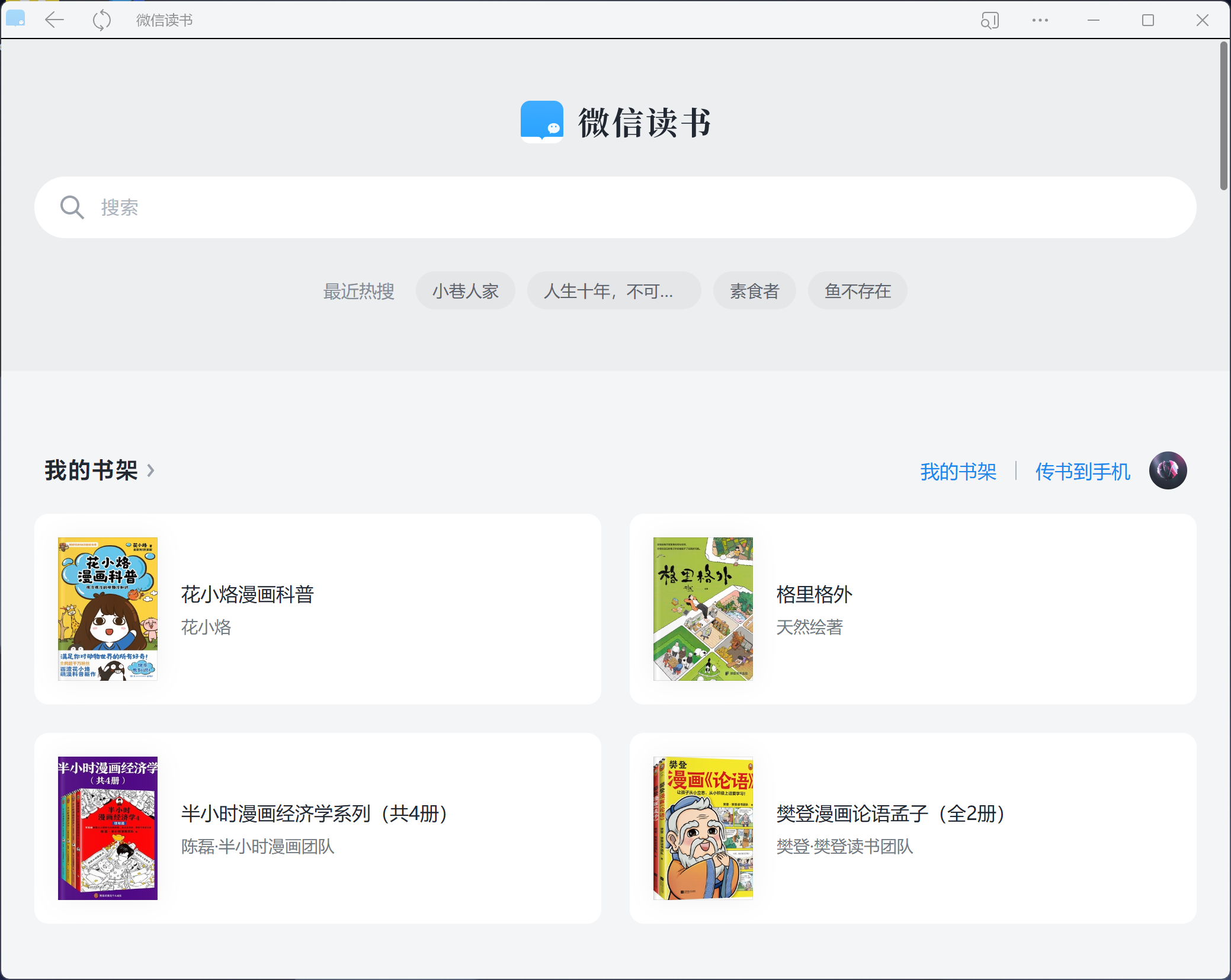
Task: Select hot search tag 人生十年，不可...
Action: click(x=613, y=291)
